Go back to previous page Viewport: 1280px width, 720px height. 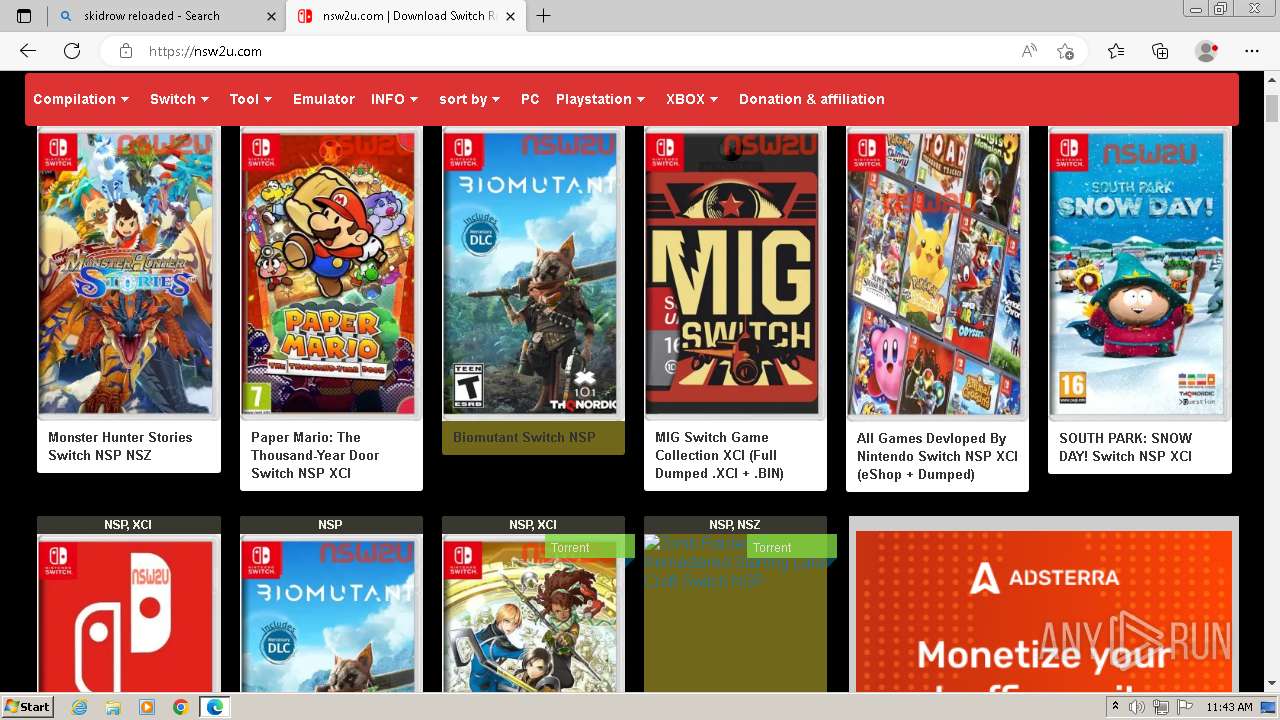pos(28,51)
